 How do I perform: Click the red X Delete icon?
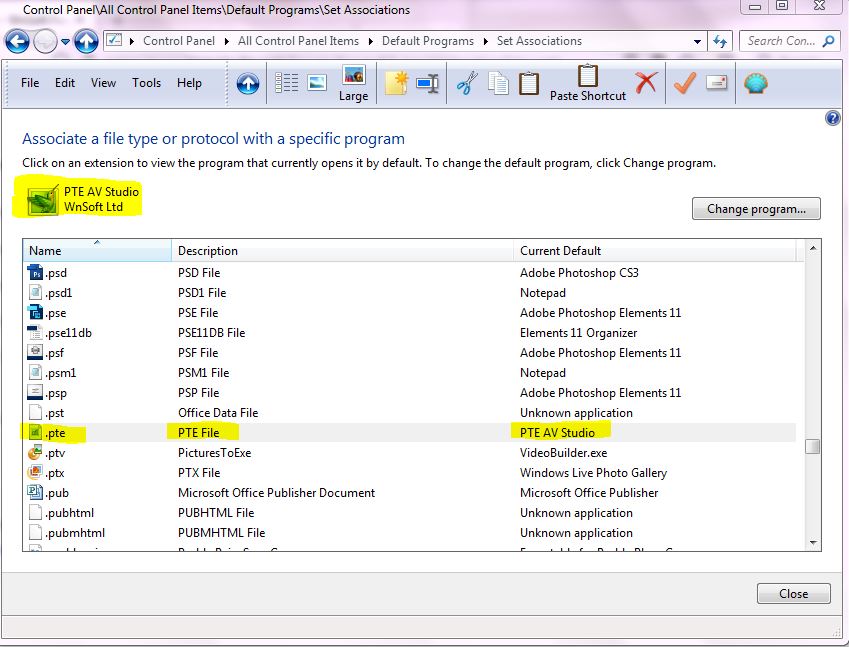click(x=646, y=83)
